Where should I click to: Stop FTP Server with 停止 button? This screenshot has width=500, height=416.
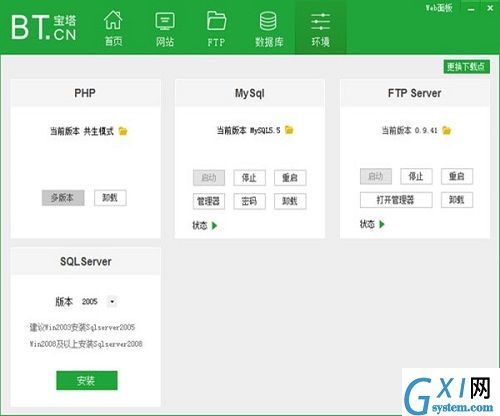coord(416,176)
